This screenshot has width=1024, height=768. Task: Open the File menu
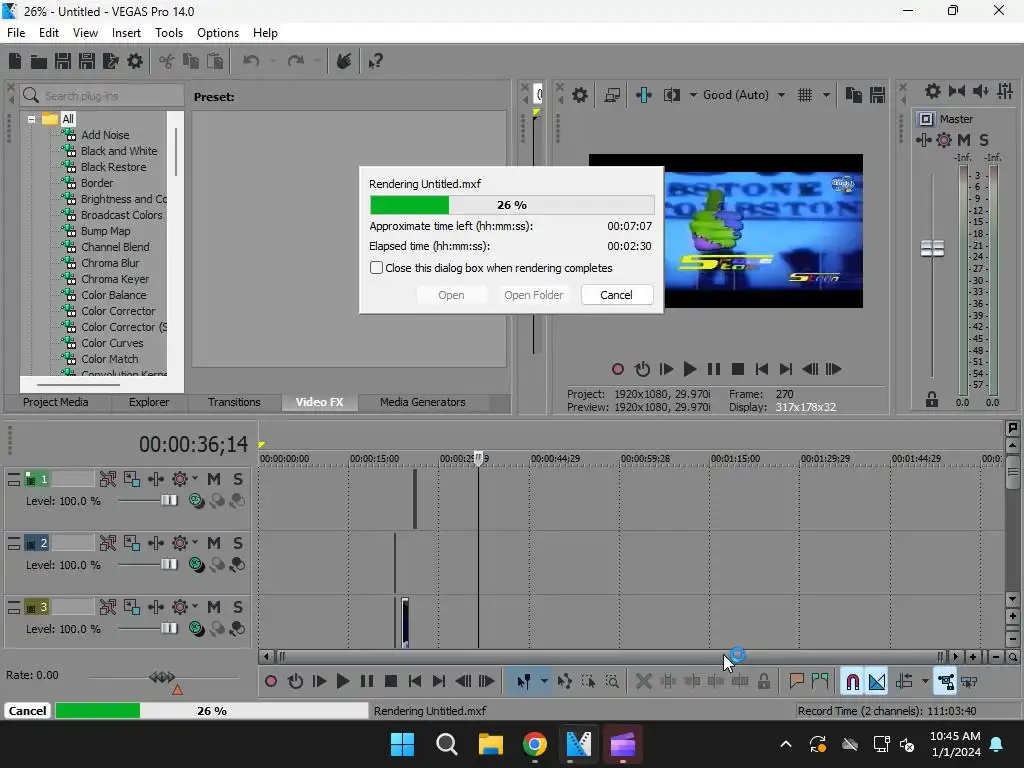click(x=16, y=33)
